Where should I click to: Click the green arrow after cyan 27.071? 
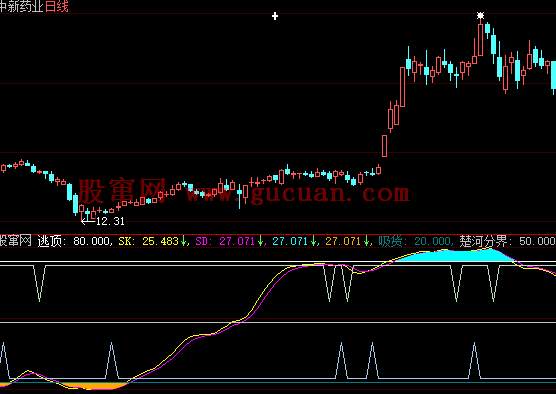[313, 241]
